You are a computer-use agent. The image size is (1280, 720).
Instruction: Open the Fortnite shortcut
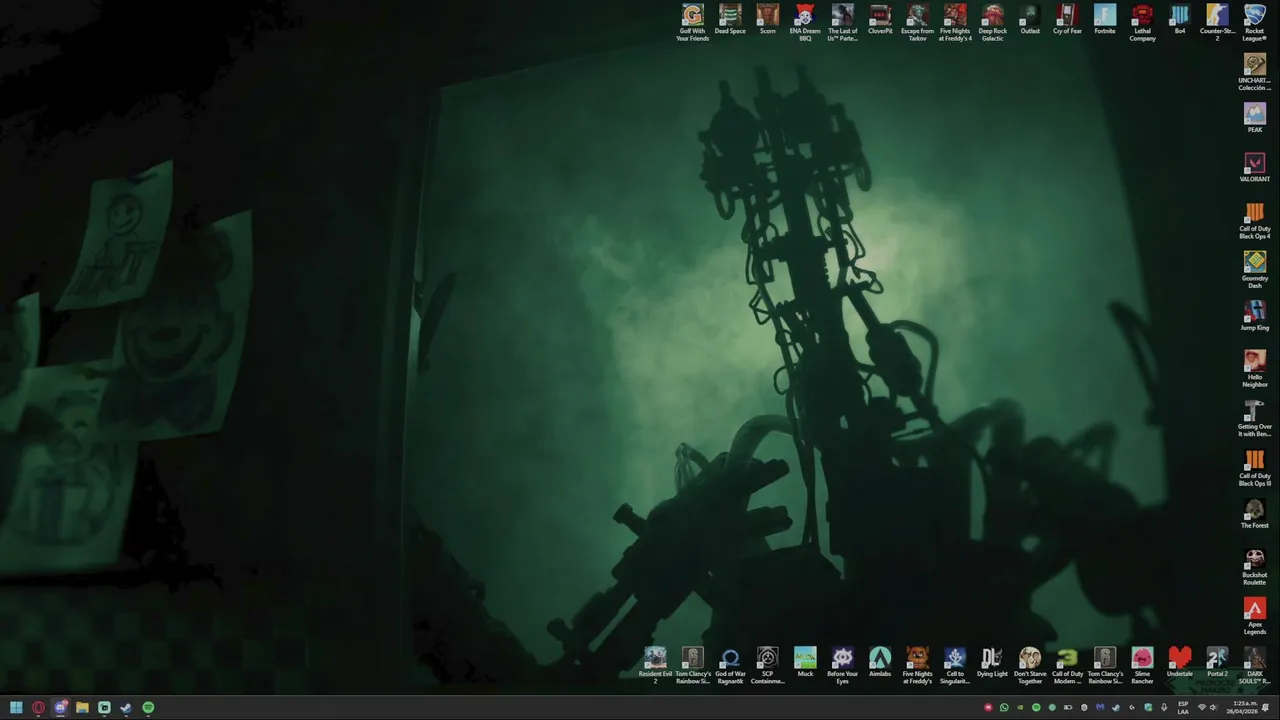pos(1105,19)
